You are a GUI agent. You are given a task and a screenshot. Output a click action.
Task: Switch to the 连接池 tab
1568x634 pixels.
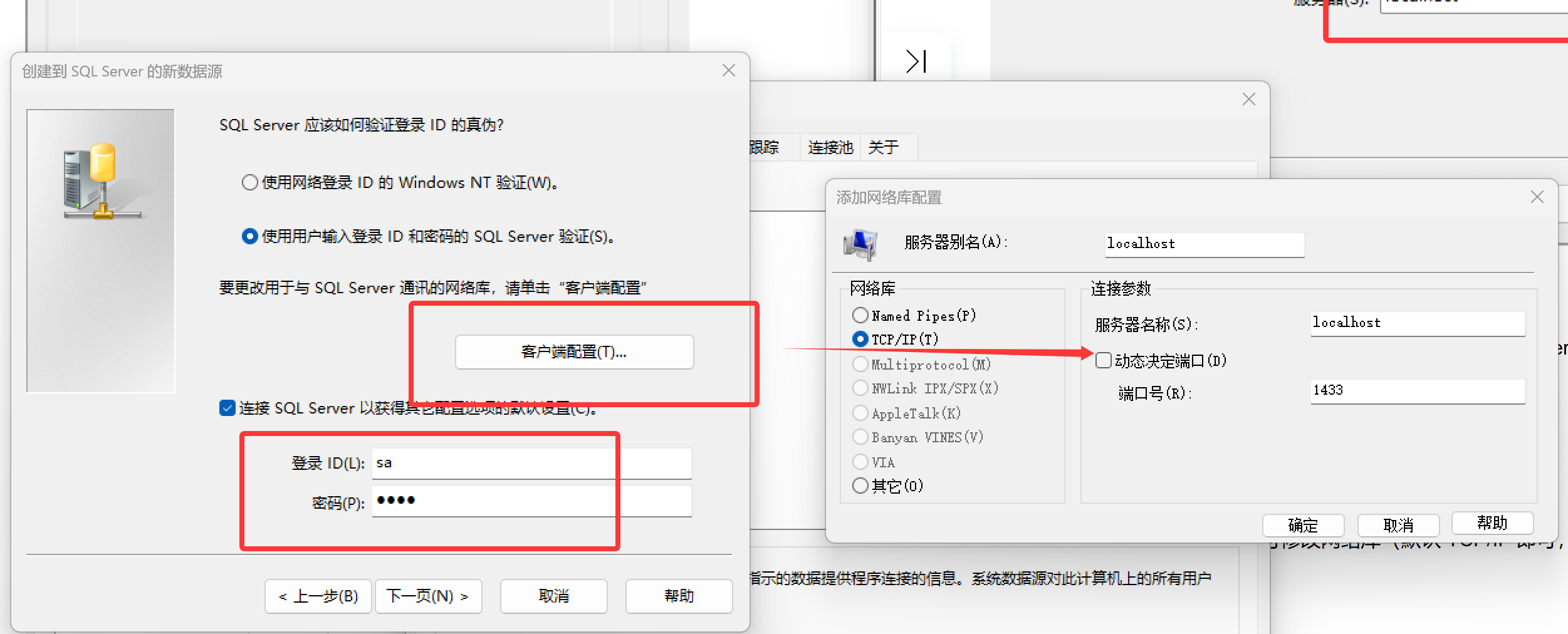830,147
